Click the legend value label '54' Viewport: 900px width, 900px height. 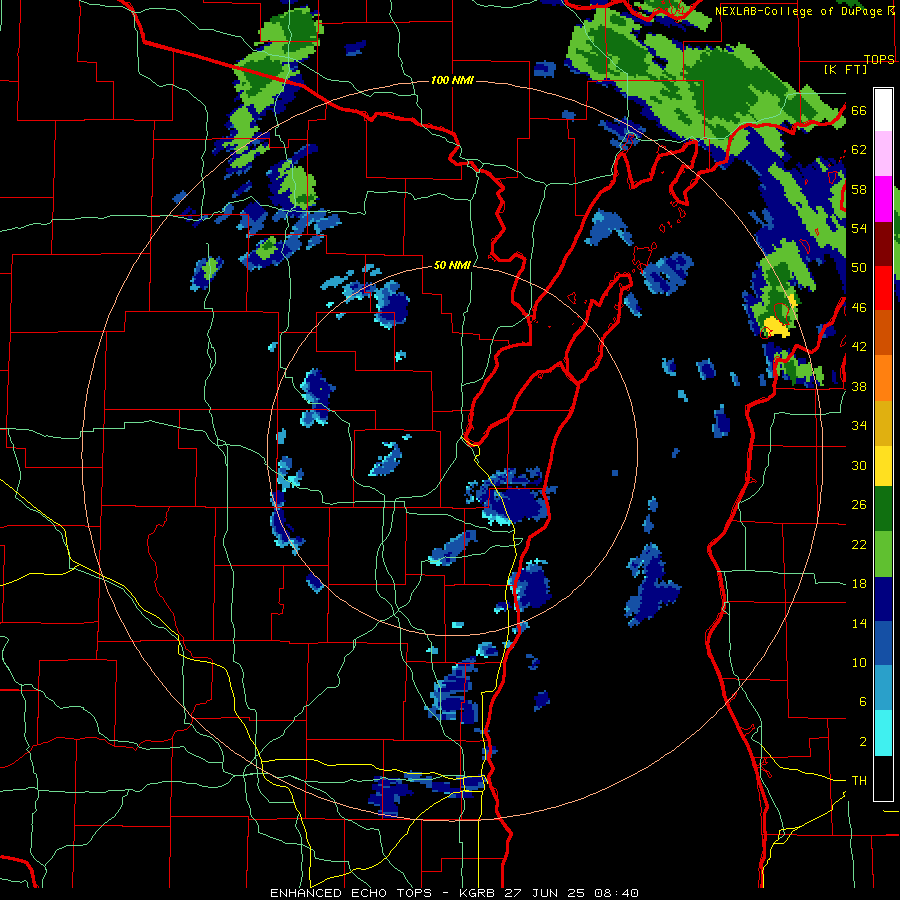[859, 228]
